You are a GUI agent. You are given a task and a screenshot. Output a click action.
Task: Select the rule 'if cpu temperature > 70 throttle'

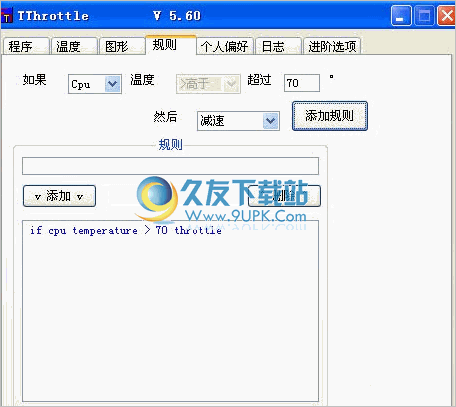coord(126,230)
